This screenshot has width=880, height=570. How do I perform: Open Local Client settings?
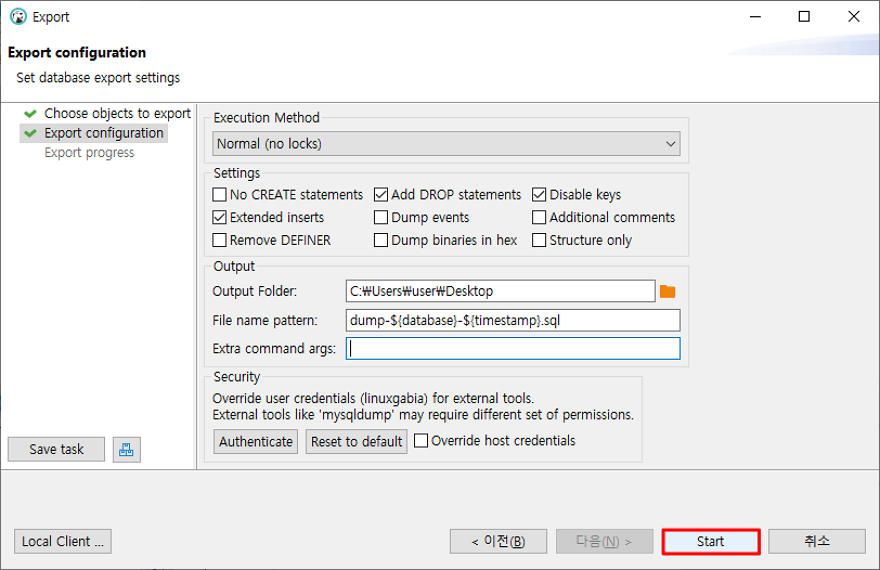[x=63, y=541]
